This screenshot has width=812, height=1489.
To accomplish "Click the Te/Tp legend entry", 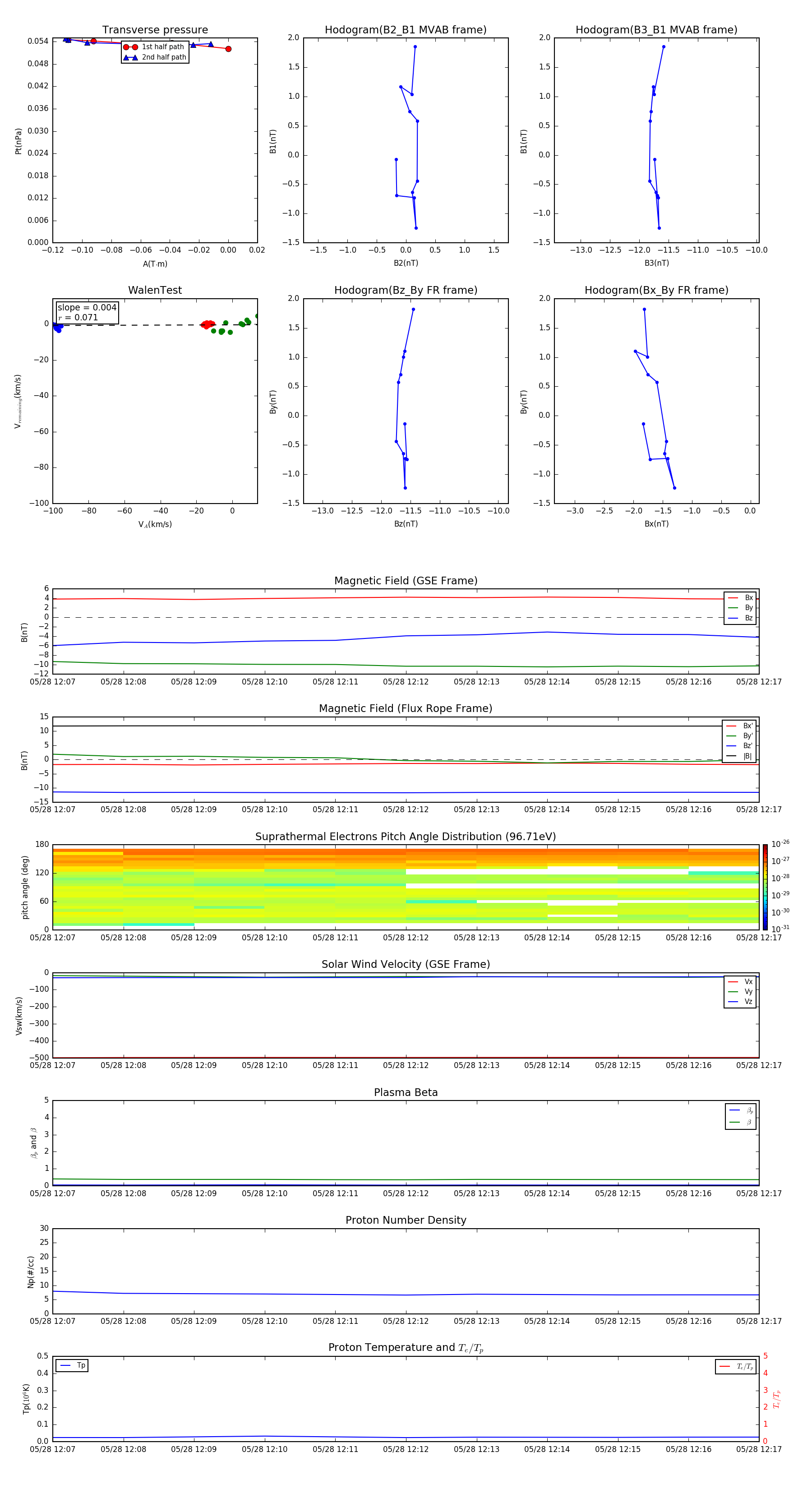I will [736, 1366].
